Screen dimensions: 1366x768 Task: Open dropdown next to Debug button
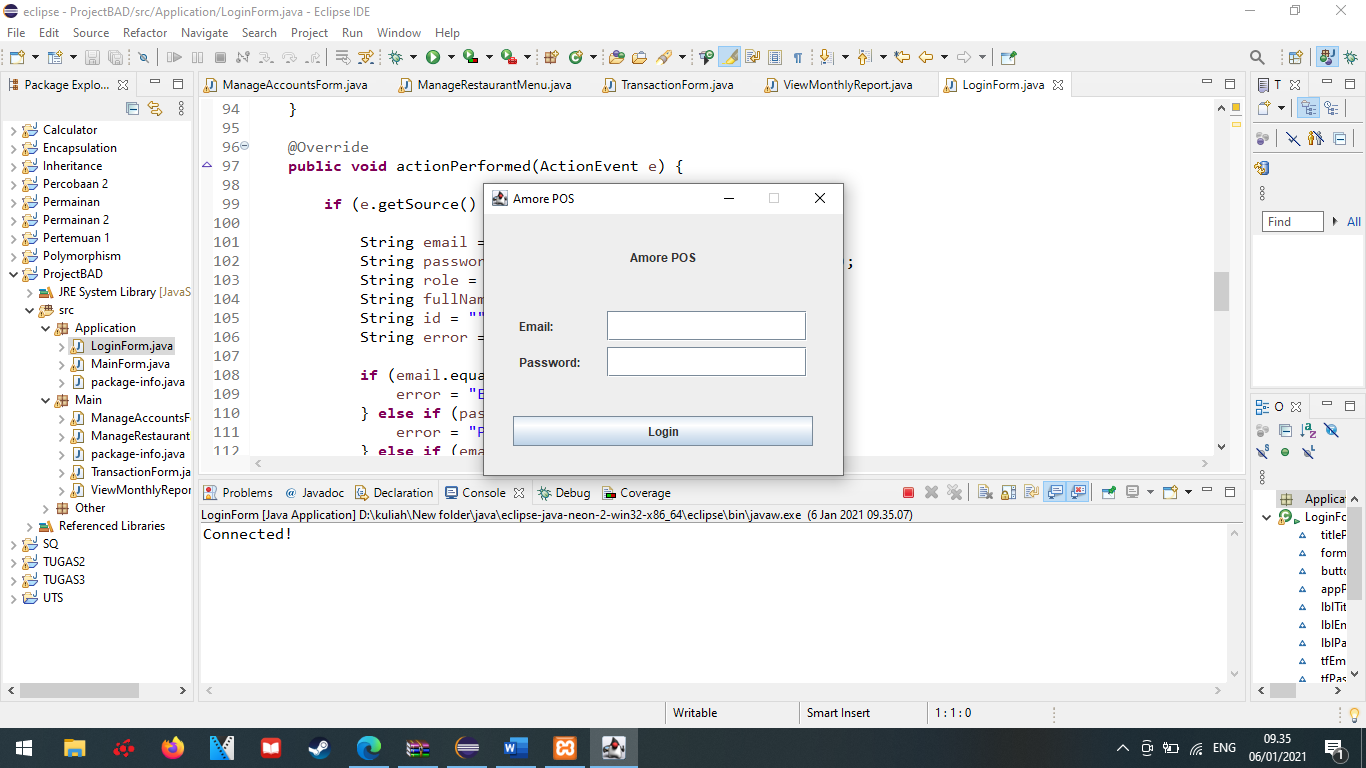coord(413,57)
